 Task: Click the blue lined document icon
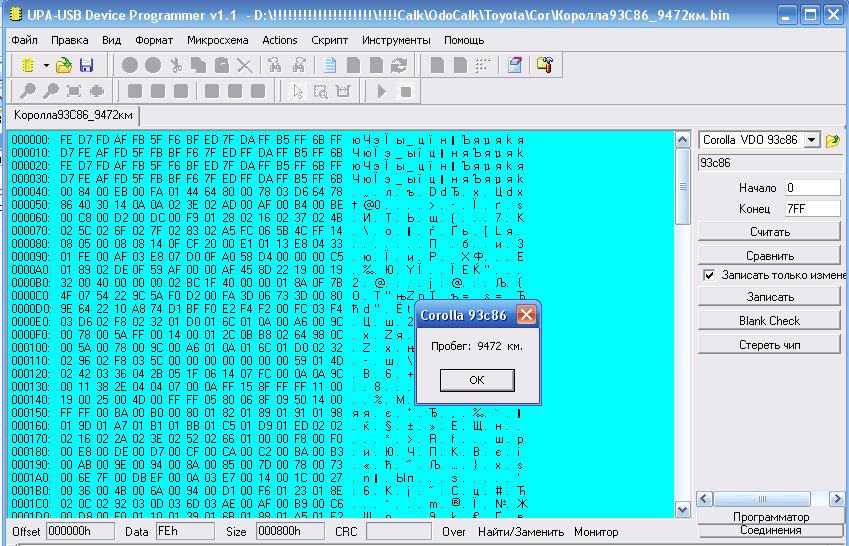(329, 66)
